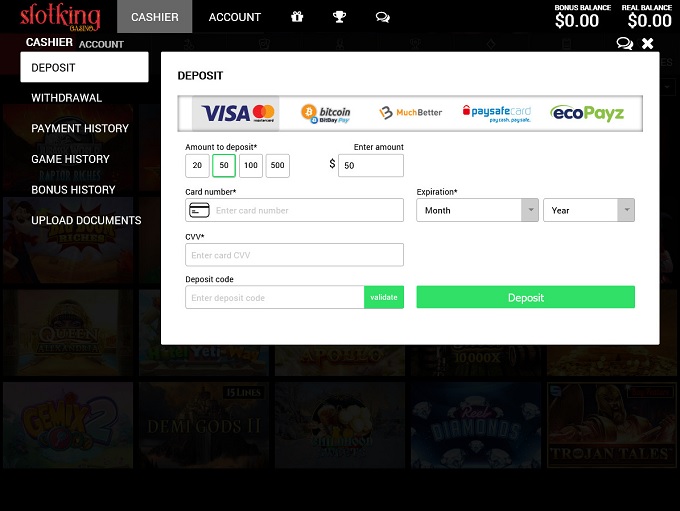The height and width of the screenshot is (511, 680).
Task: Open live chat in top navigation
Action: [382, 17]
